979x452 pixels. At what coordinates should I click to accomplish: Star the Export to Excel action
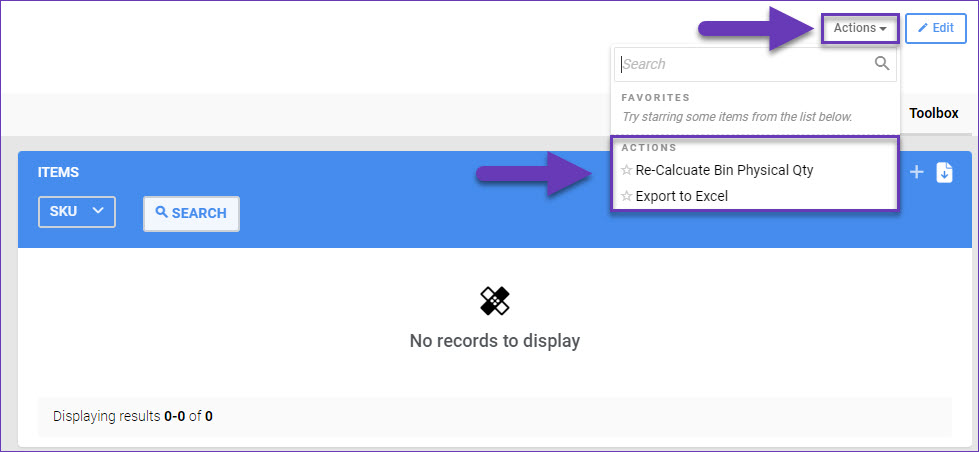click(627, 196)
